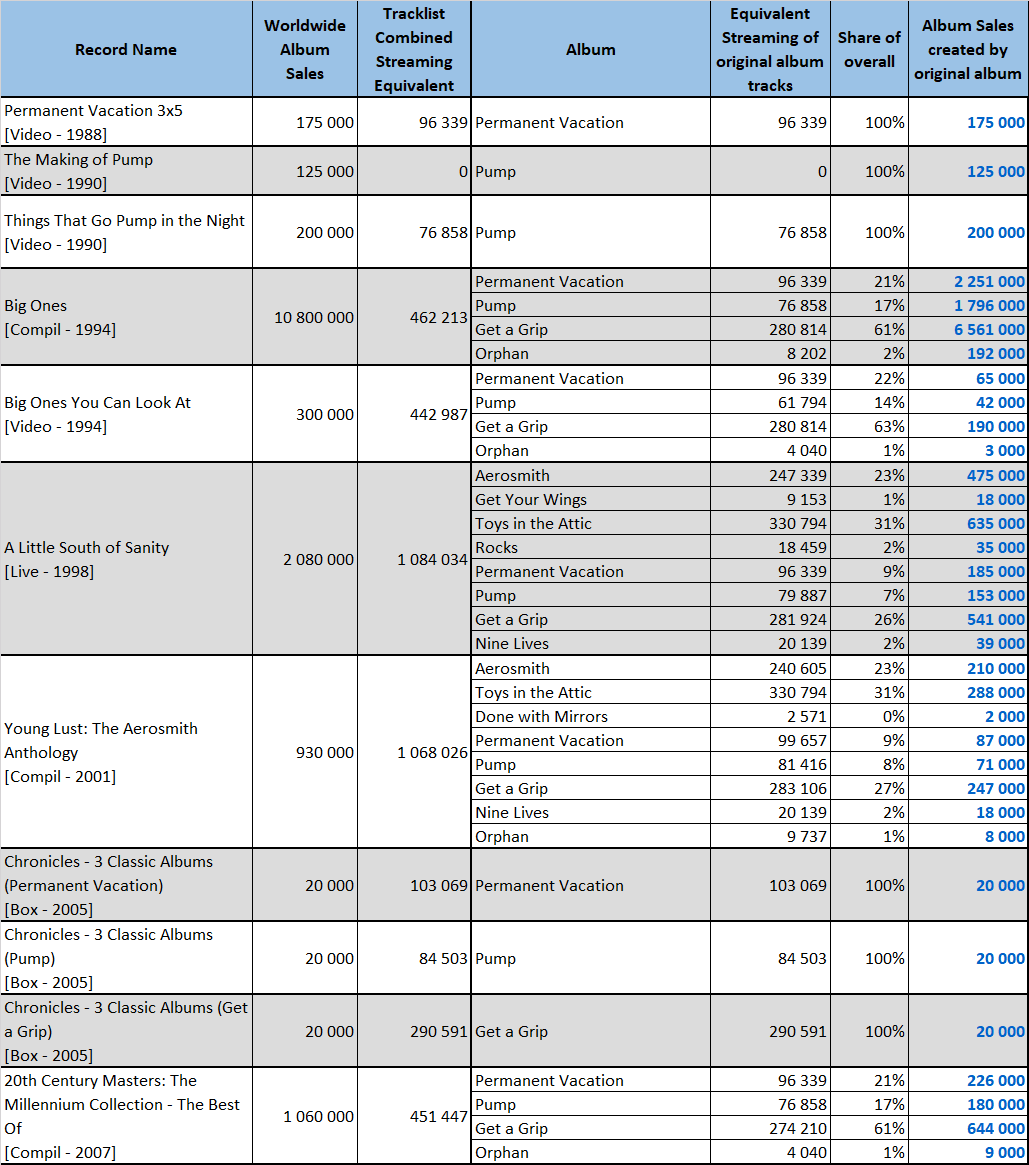Select the 61 794 Pump streaming value

pos(802,403)
